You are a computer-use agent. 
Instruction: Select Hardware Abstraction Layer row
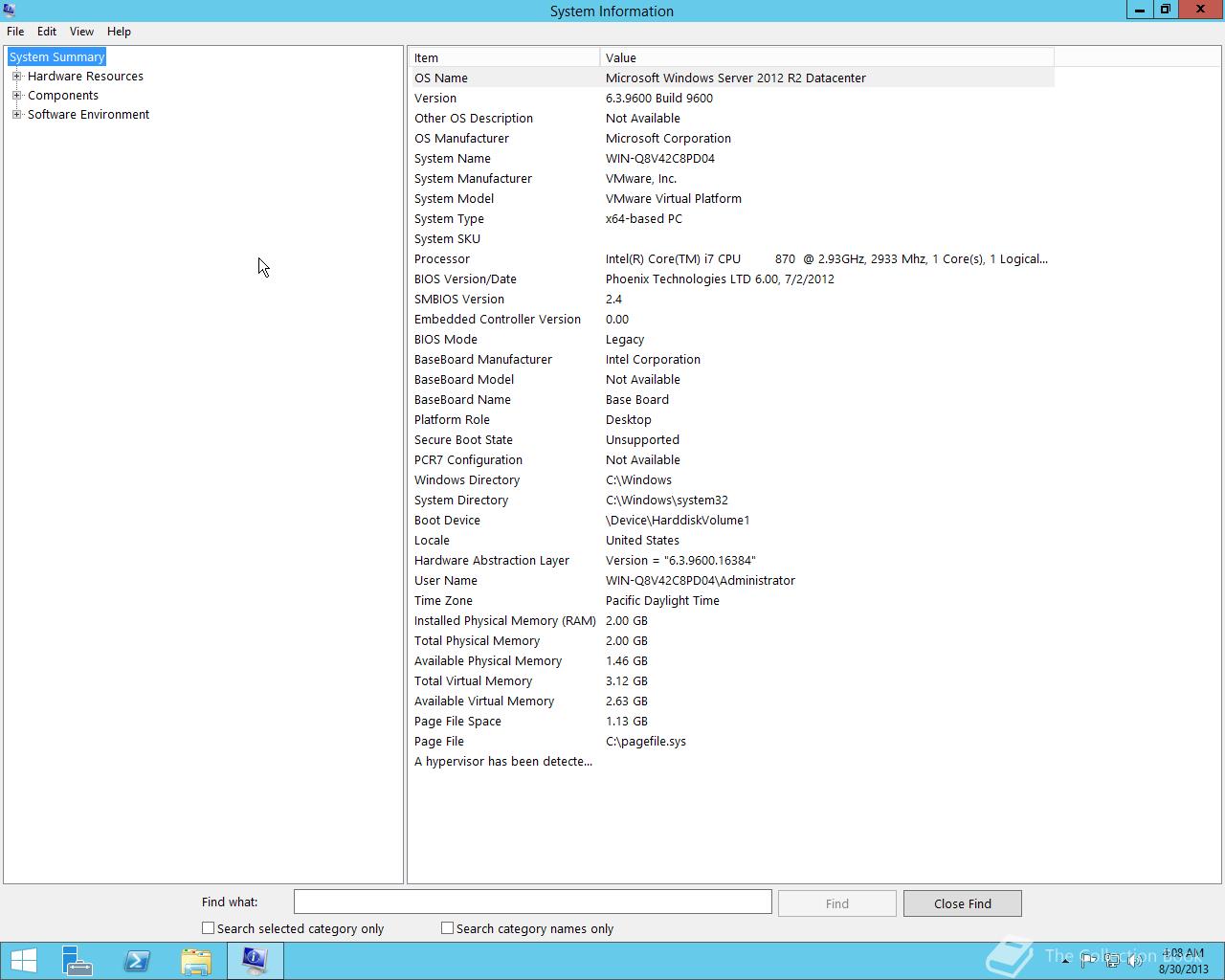coord(732,560)
